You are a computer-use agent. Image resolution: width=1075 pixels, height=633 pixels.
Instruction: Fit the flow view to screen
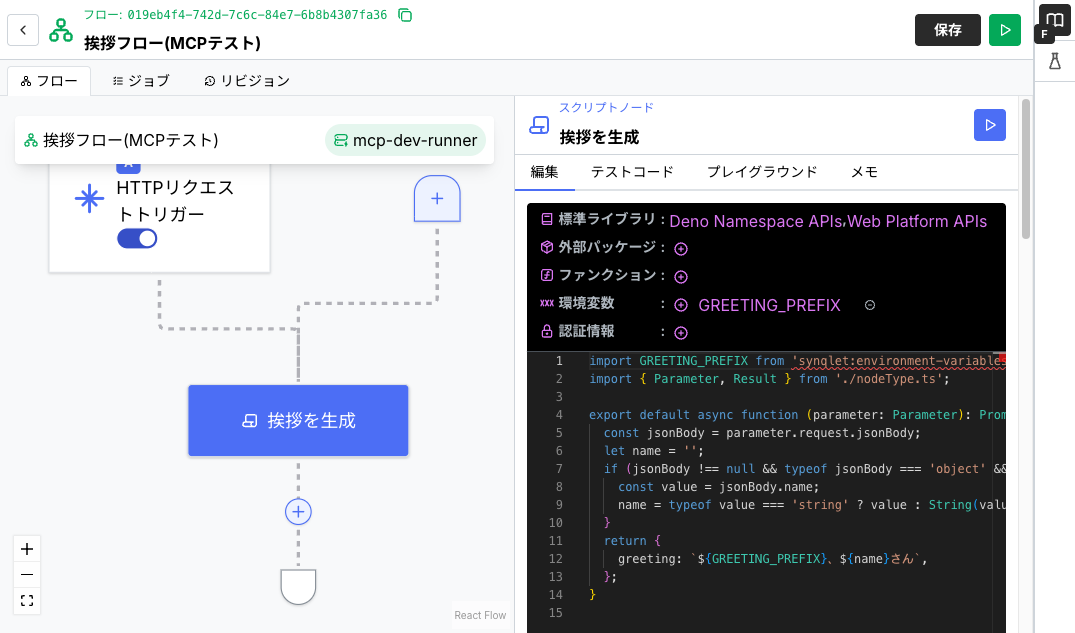pyautogui.click(x=27, y=601)
